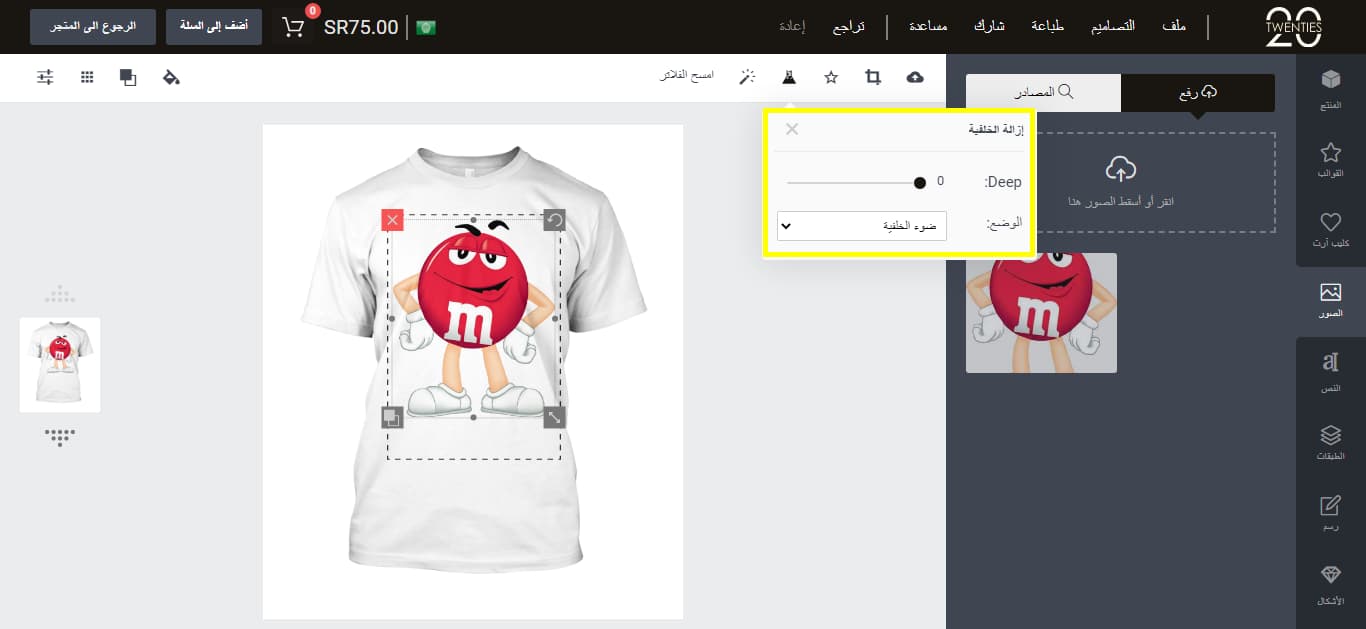The image size is (1366, 629).
Task: Click the cloud upload toolbar icon
Action: click(914, 77)
